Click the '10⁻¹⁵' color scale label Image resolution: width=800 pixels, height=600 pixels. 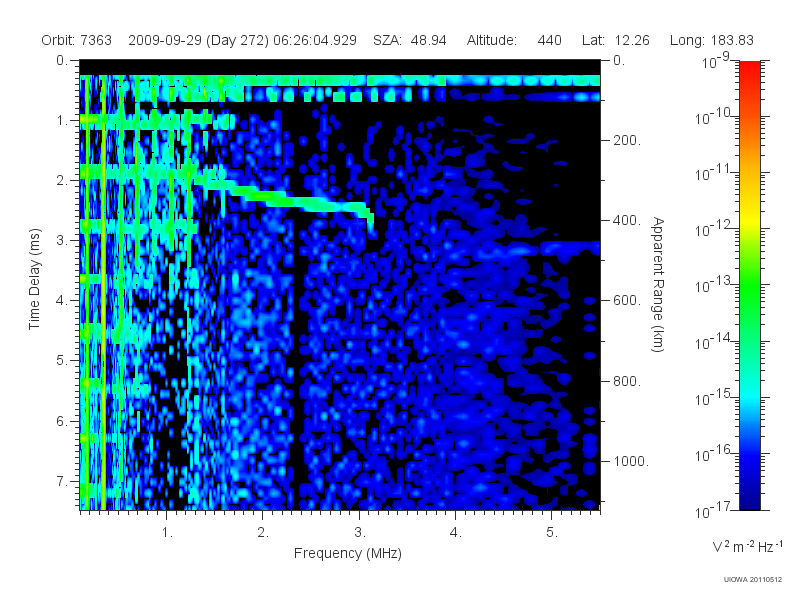[x=714, y=398]
